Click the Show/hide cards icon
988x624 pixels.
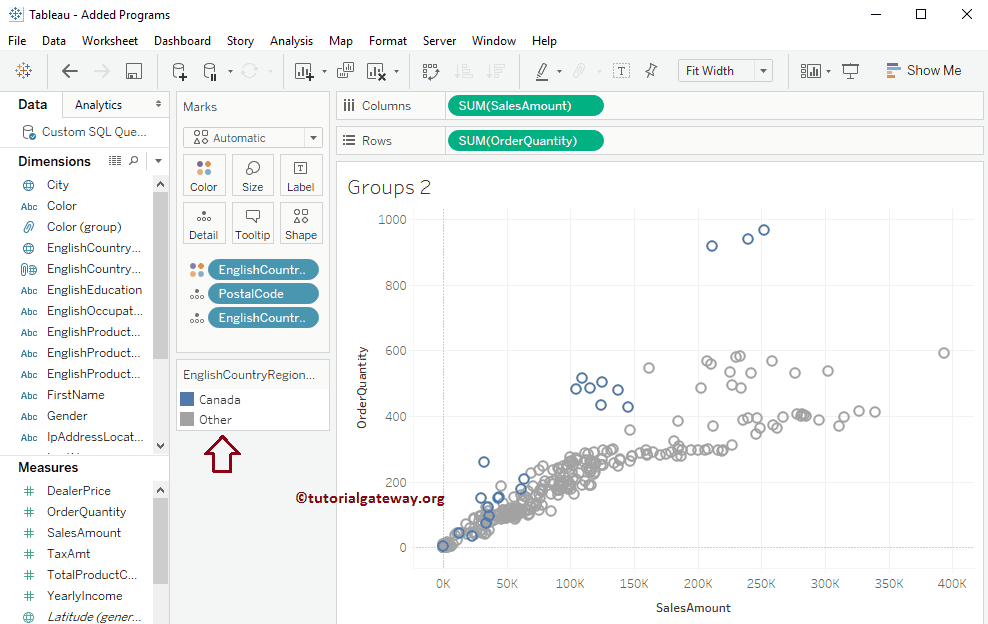pos(810,71)
